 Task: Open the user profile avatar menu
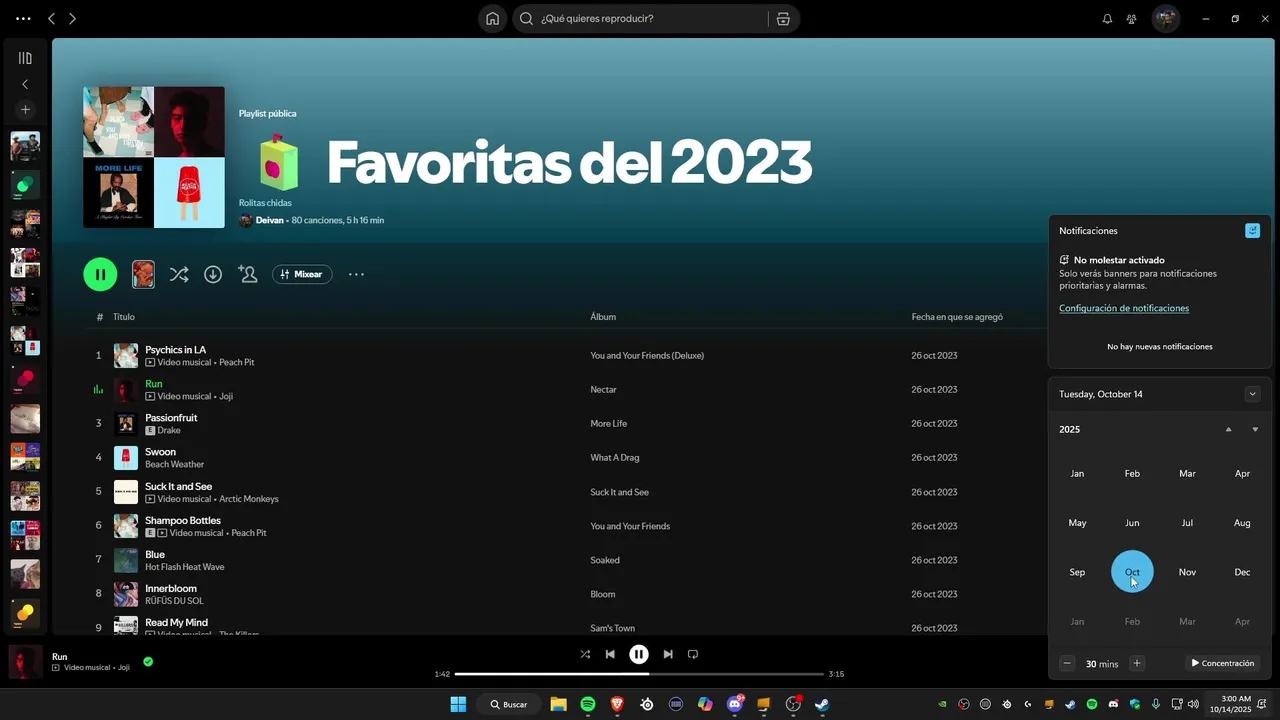[1166, 18]
